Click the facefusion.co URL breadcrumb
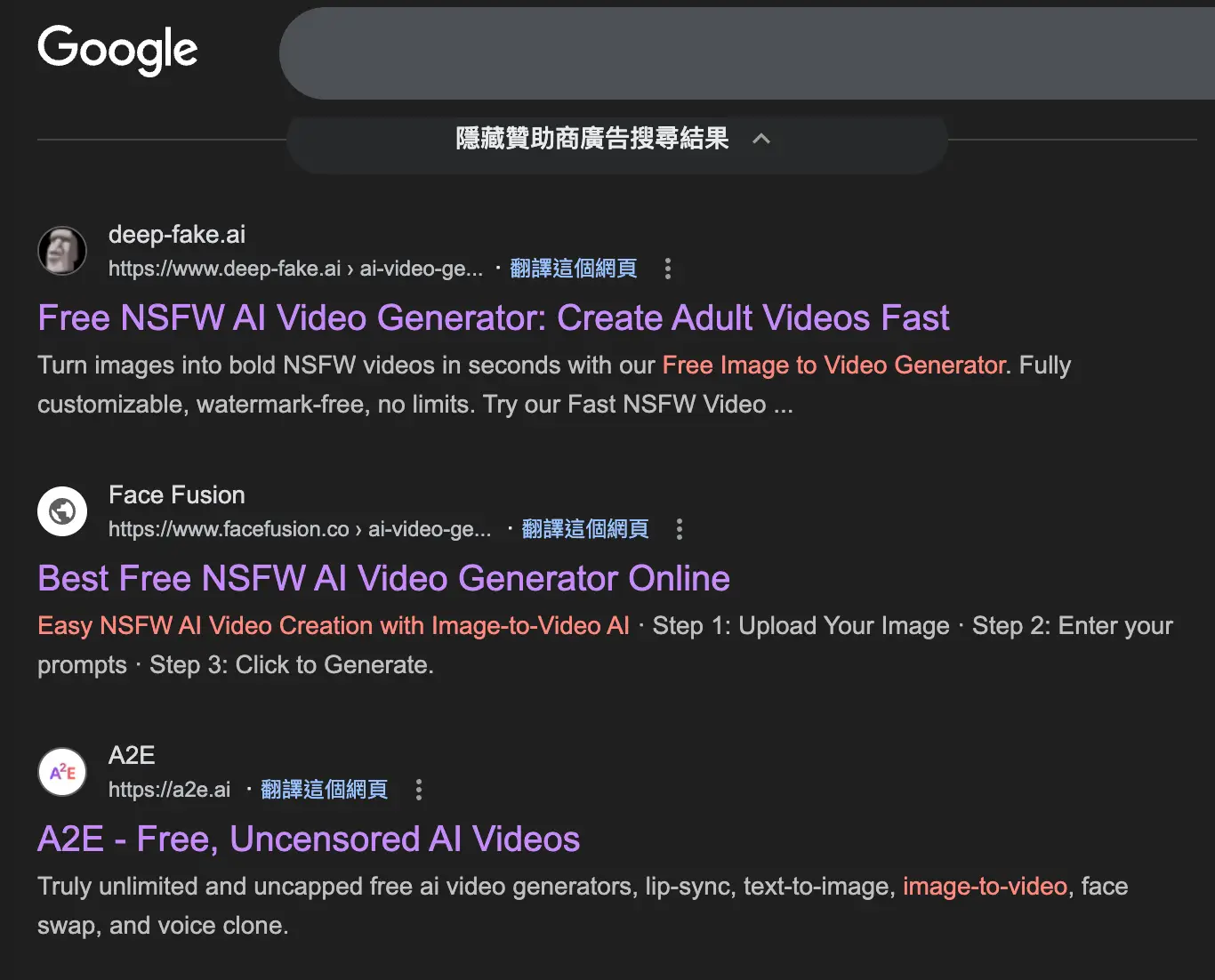Viewport: 1215px width, 980px height. [x=300, y=529]
